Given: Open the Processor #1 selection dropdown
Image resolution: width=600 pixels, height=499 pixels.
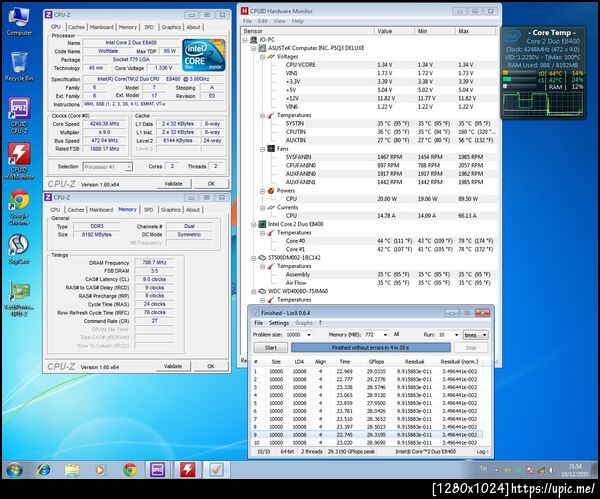Looking at the screenshot, I should 129,167.
